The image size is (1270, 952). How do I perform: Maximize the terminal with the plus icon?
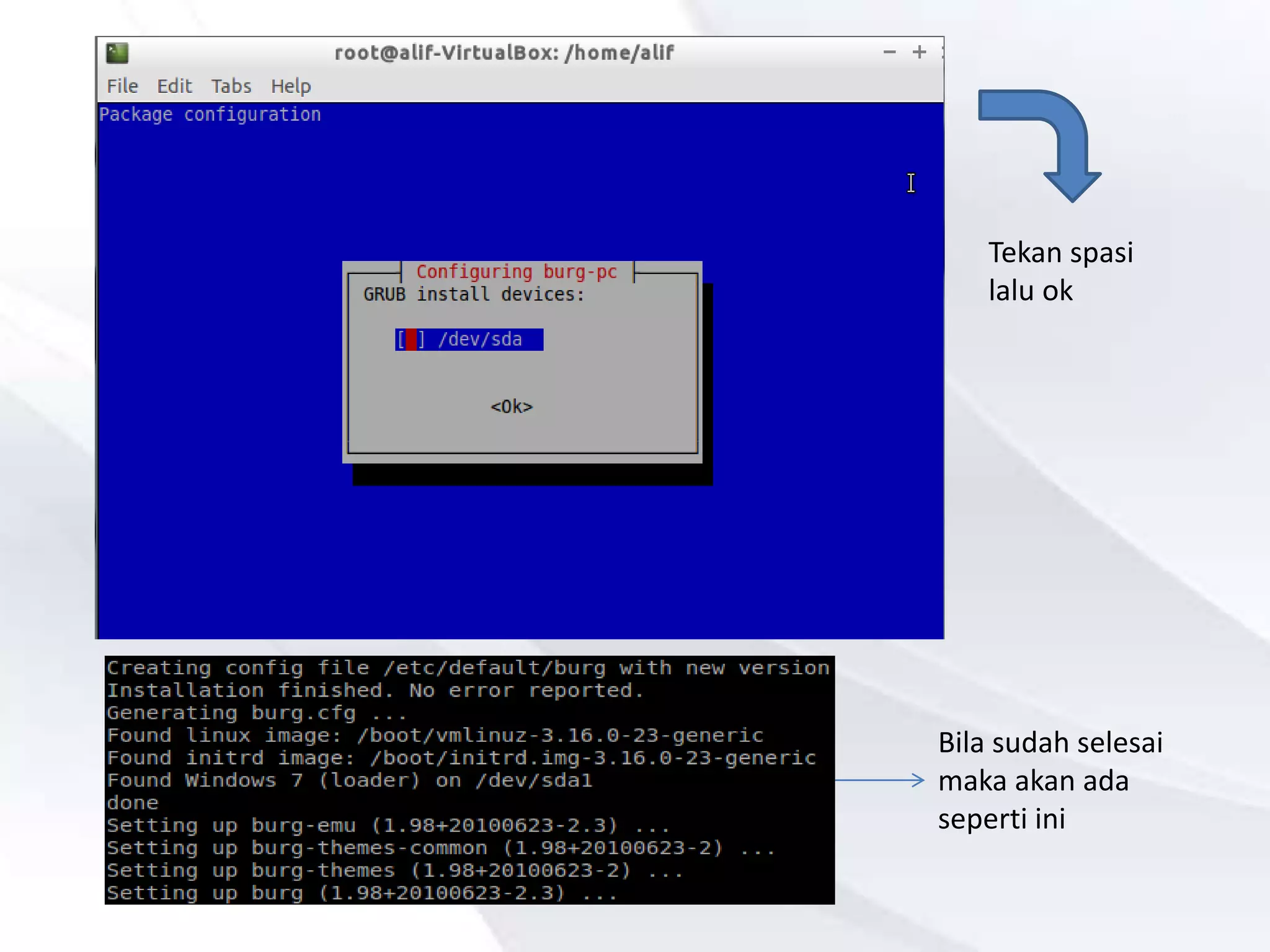coord(919,53)
